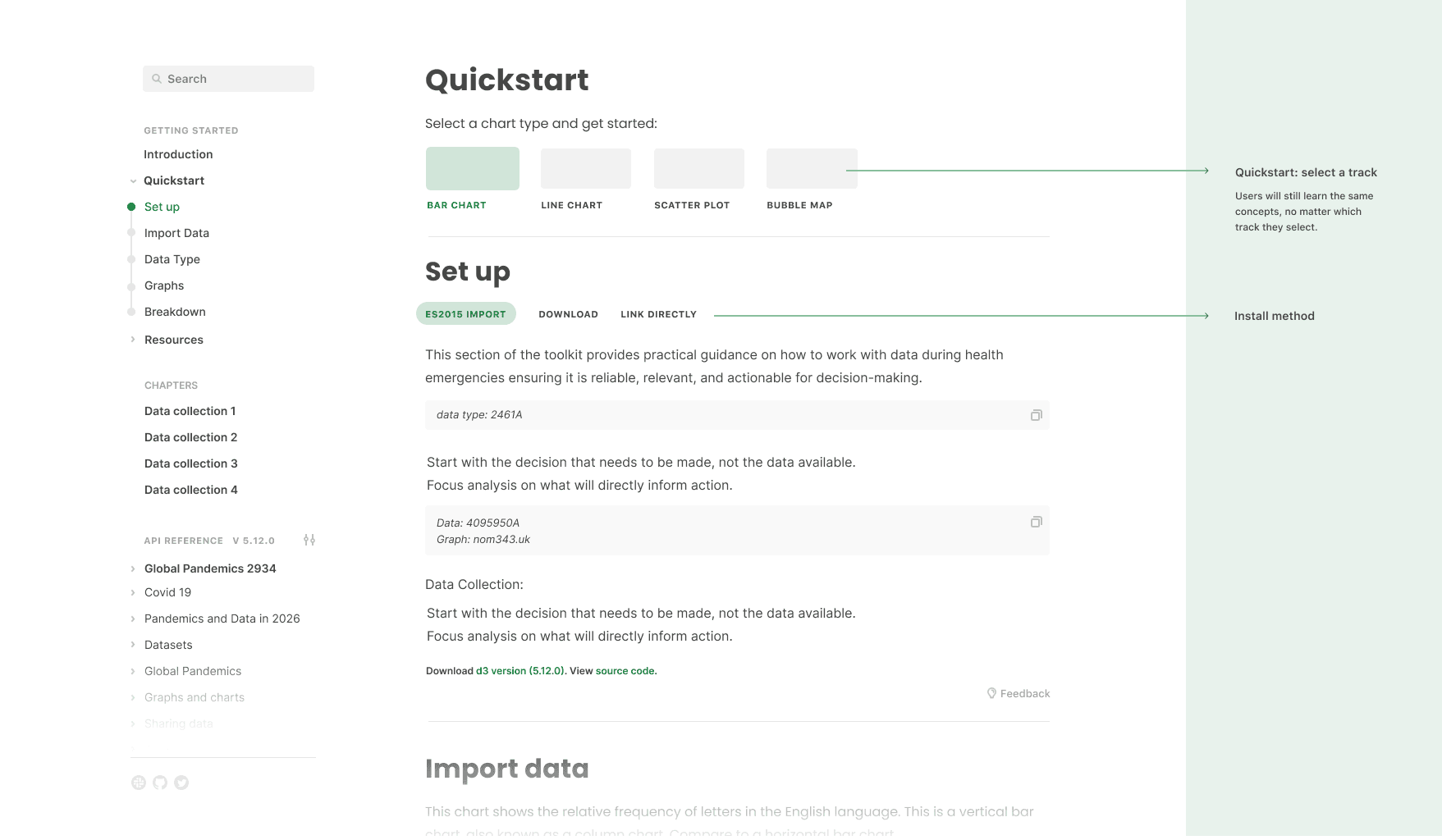This screenshot has height=840, width=1442.
Task: Collapse the Quickstart section in sidebar
Action: coord(133,181)
